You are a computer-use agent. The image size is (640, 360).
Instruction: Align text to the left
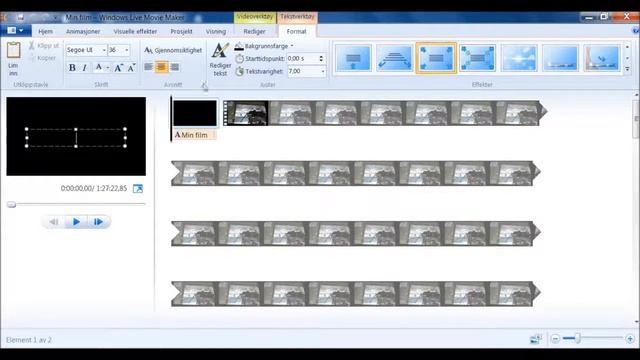[x=148, y=67]
